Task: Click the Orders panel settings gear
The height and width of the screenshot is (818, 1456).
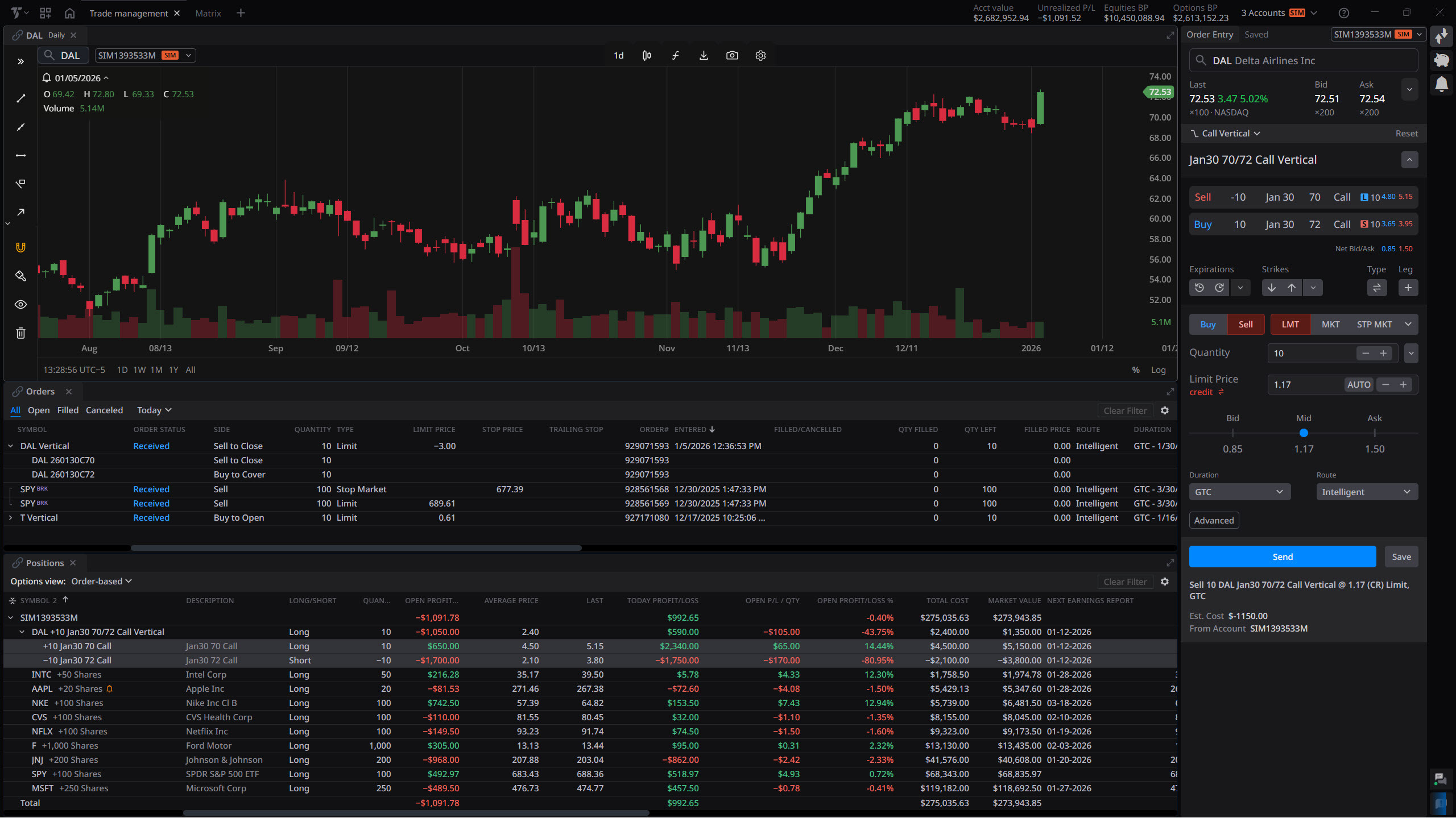Action: (x=1165, y=410)
